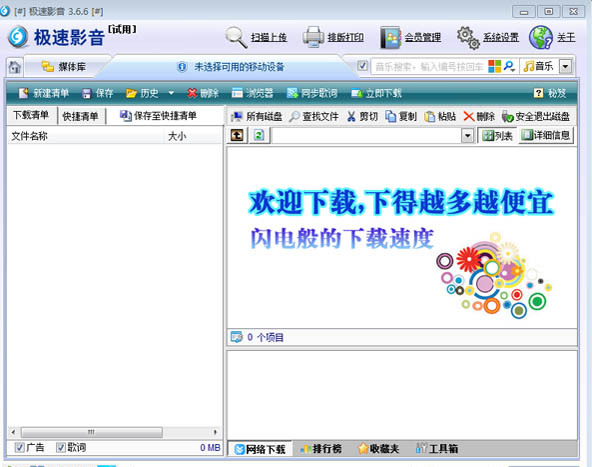This screenshot has width=592, height=467.
Task: Click in the music search input field
Action: [429, 67]
